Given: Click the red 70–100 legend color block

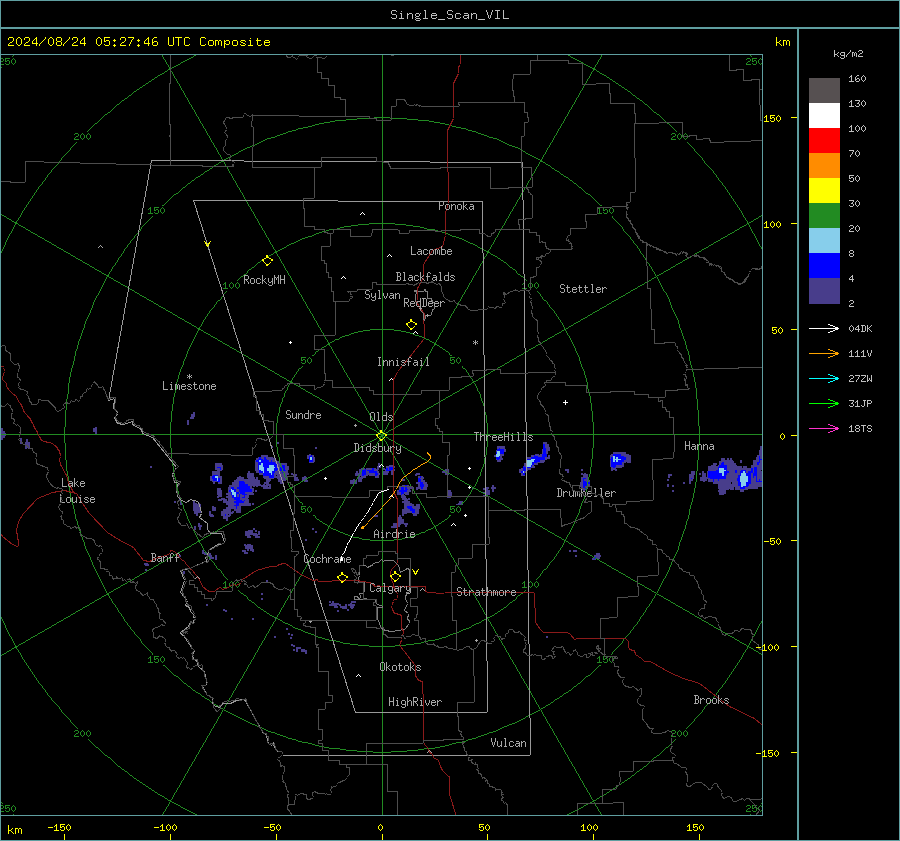Looking at the screenshot, I should tap(824, 141).
